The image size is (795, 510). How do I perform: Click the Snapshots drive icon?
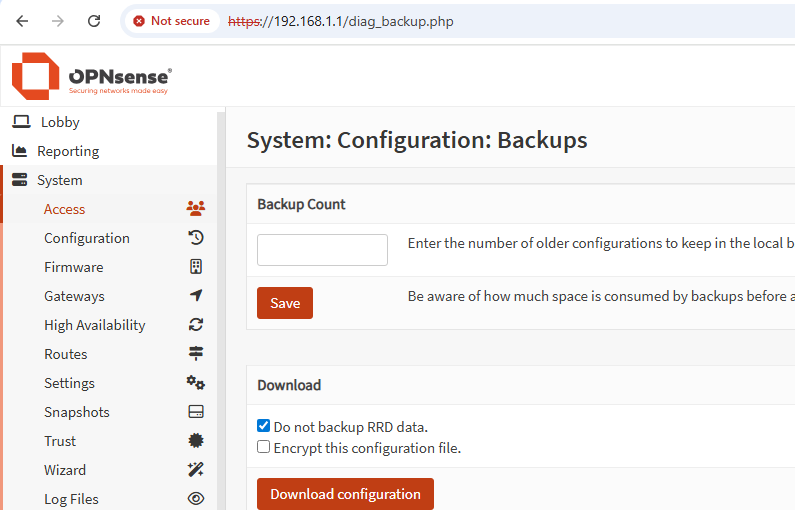[x=196, y=412]
